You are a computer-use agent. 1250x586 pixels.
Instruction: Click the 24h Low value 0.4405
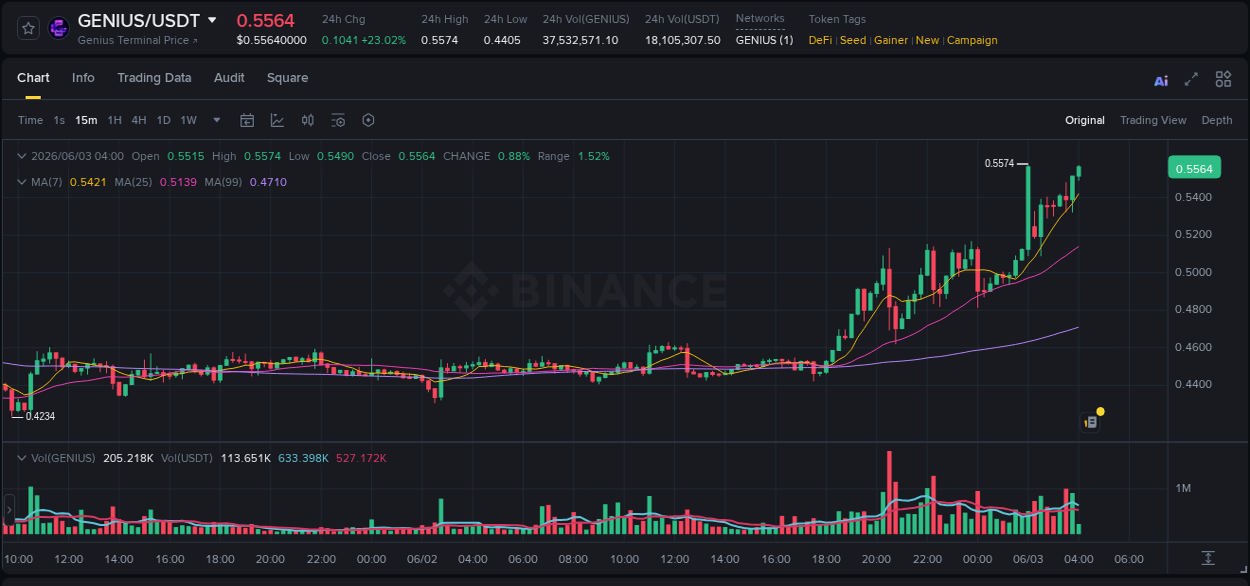(502, 40)
